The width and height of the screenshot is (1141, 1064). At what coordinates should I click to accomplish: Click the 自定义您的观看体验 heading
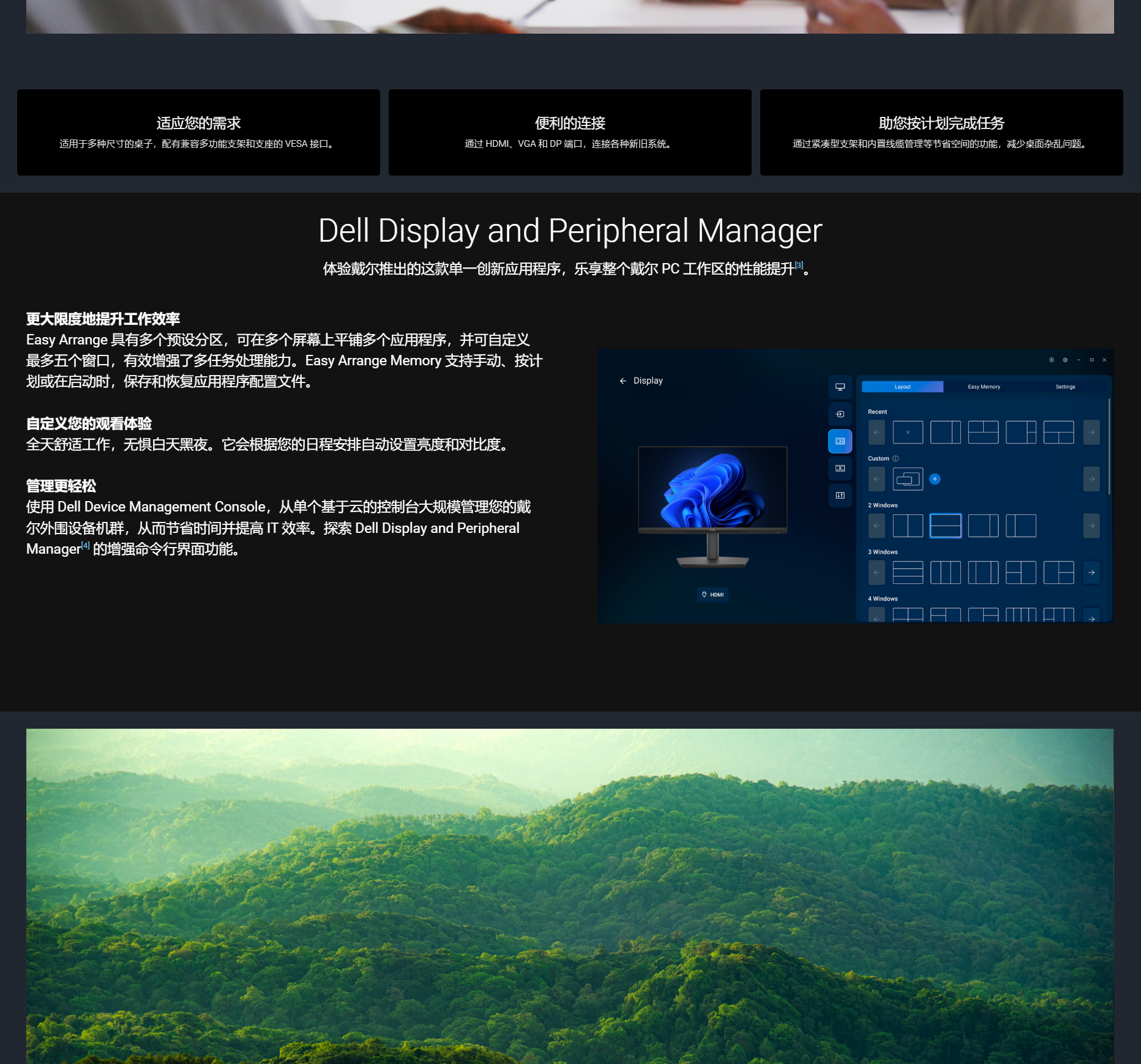pos(89,423)
